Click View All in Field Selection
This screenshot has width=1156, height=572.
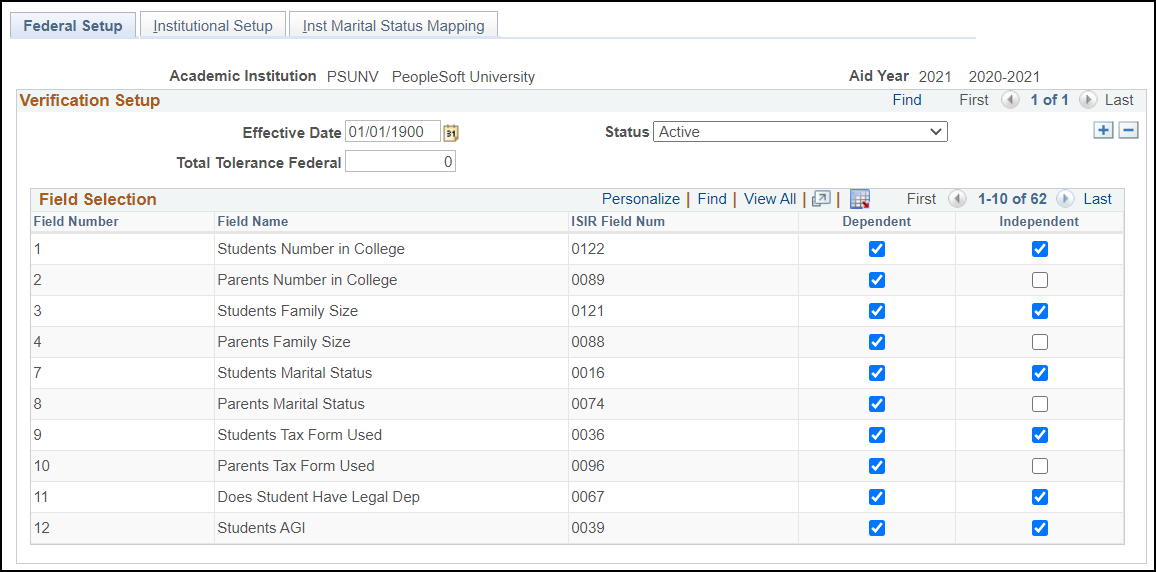[x=770, y=199]
